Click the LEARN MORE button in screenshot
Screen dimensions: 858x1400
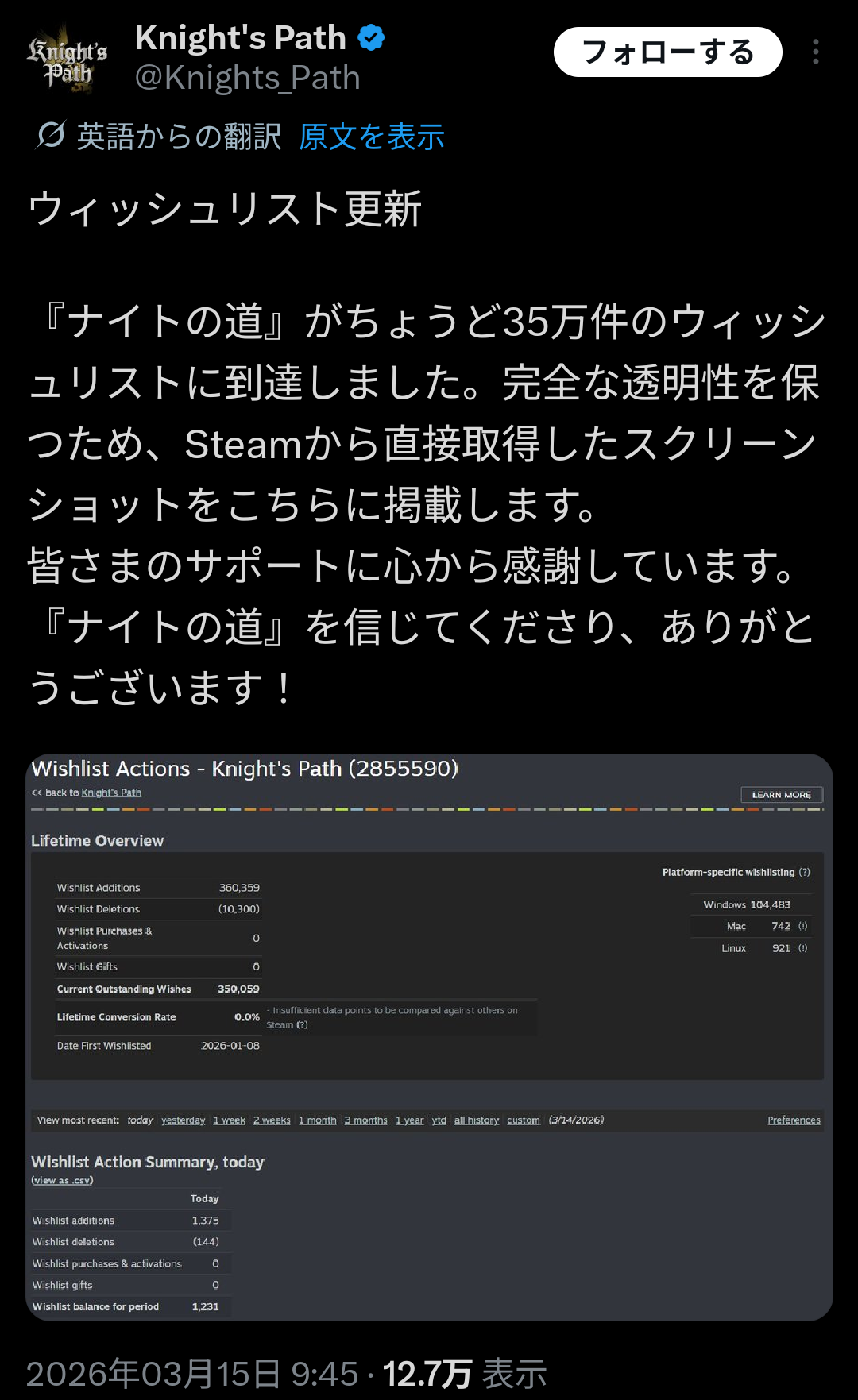[781, 795]
